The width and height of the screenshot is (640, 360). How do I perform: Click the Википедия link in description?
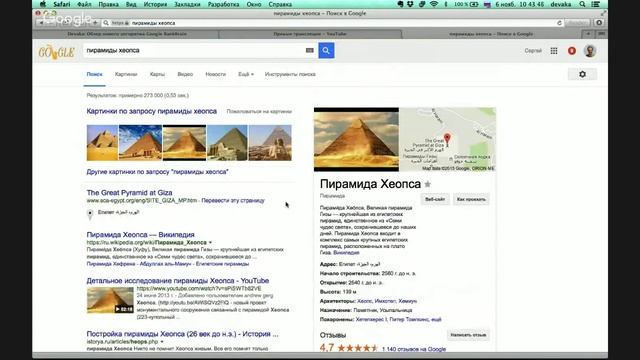coord(346,253)
